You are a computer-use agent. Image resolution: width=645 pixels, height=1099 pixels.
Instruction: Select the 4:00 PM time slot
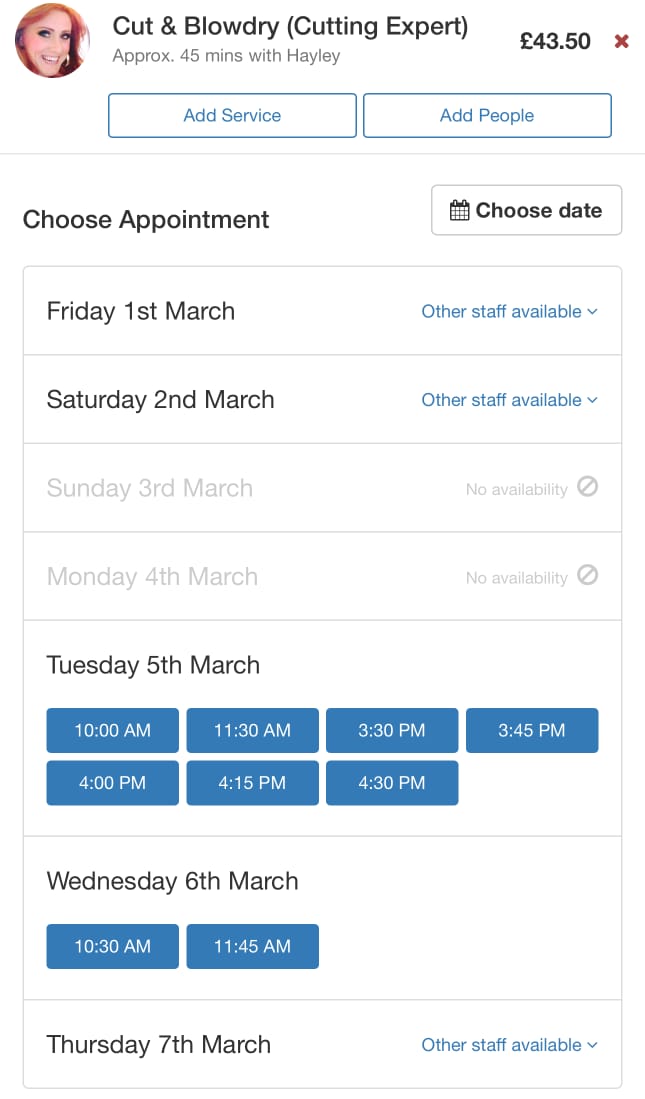[x=112, y=783]
